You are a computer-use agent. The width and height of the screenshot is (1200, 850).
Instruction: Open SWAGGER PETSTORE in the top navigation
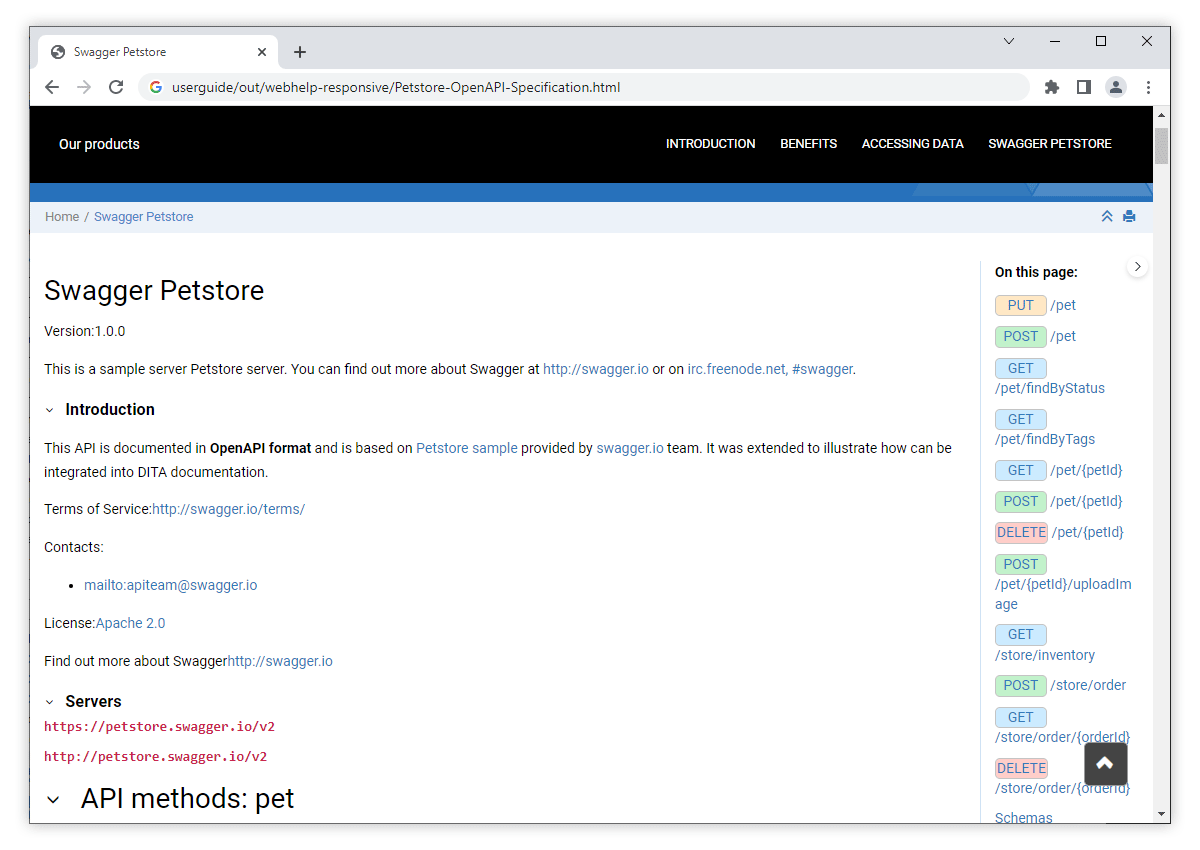1050,144
